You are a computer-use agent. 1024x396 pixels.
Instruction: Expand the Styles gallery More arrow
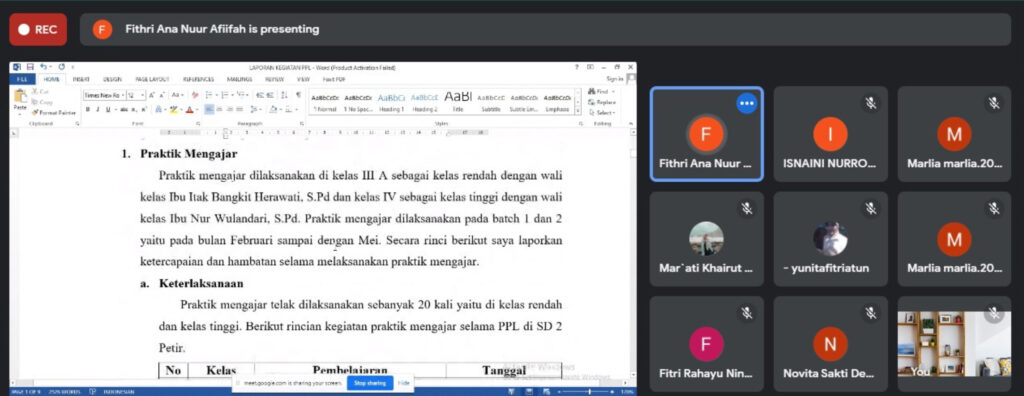coord(577,111)
